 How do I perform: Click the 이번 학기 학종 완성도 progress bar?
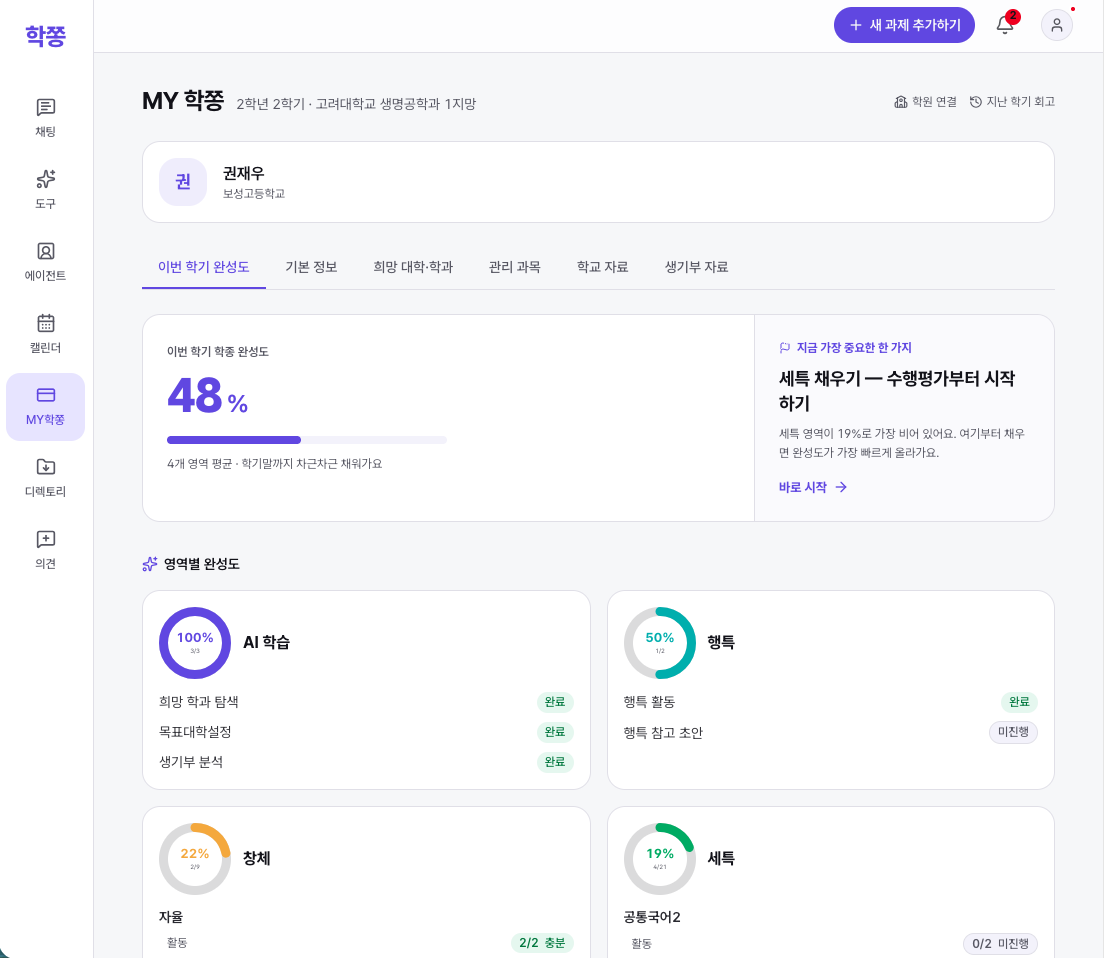(306, 440)
